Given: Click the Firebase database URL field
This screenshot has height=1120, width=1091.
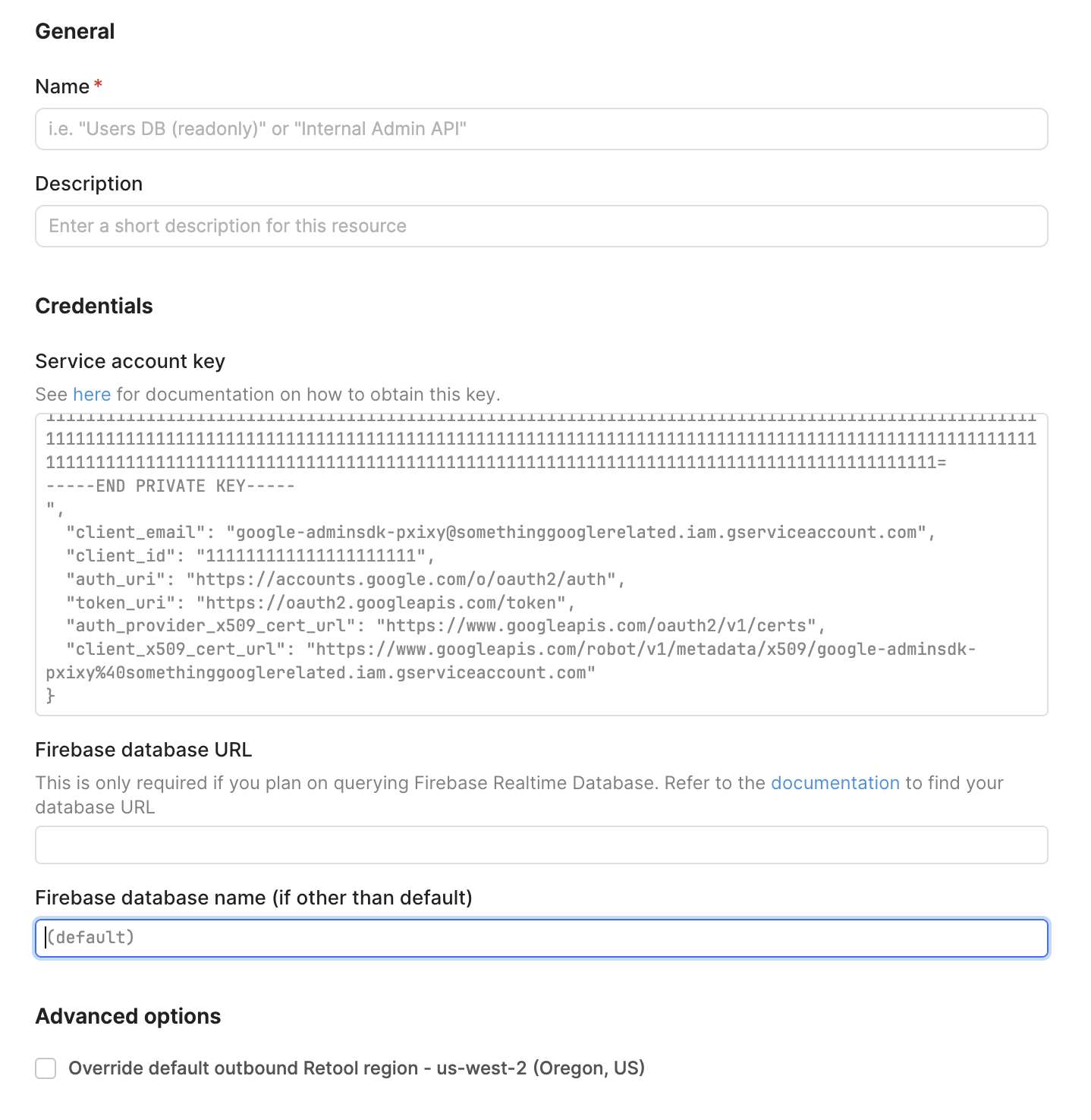Looking at the screenshot, I should (541, 845).
